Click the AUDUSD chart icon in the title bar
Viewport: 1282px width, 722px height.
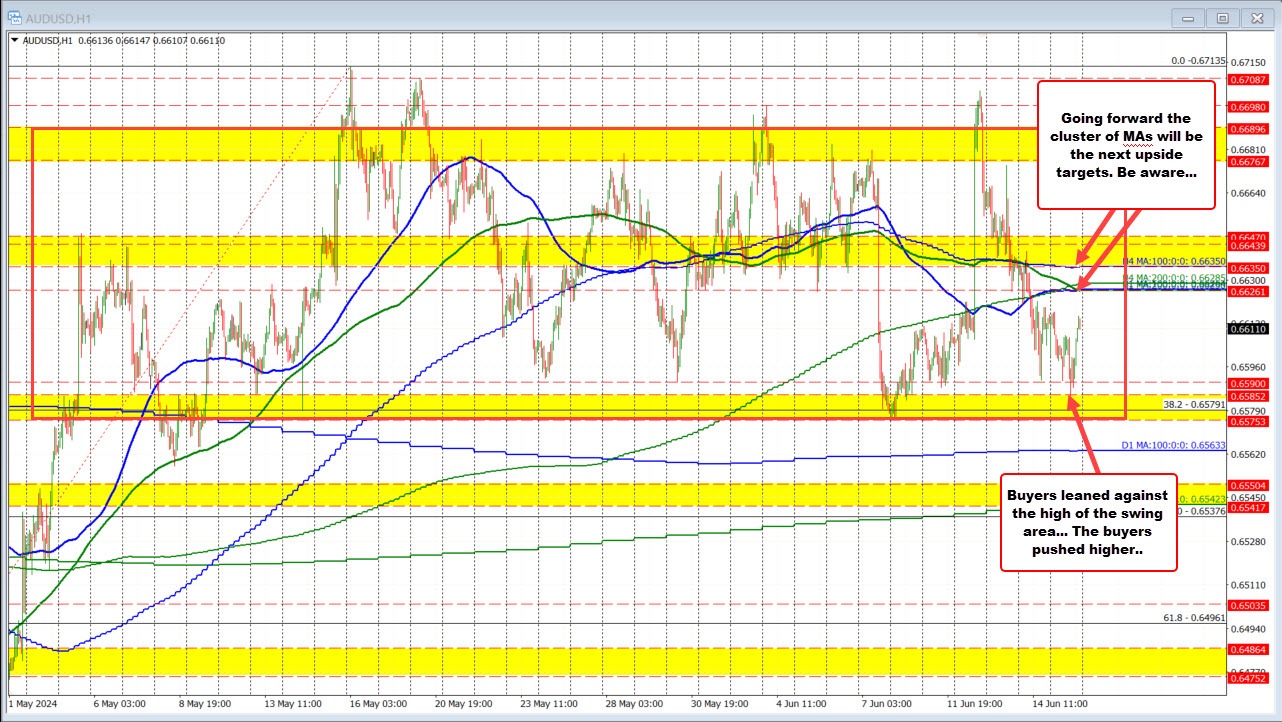pyautogui.click(x=14, y=17)
